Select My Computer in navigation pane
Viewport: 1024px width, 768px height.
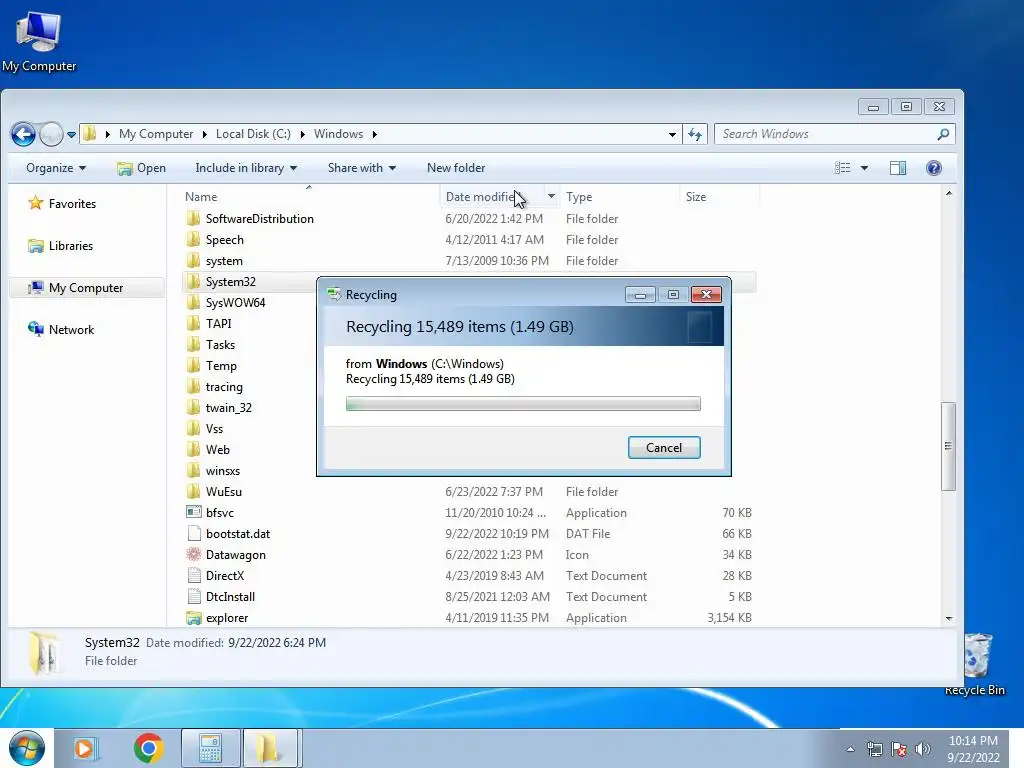tap(86, 288)
